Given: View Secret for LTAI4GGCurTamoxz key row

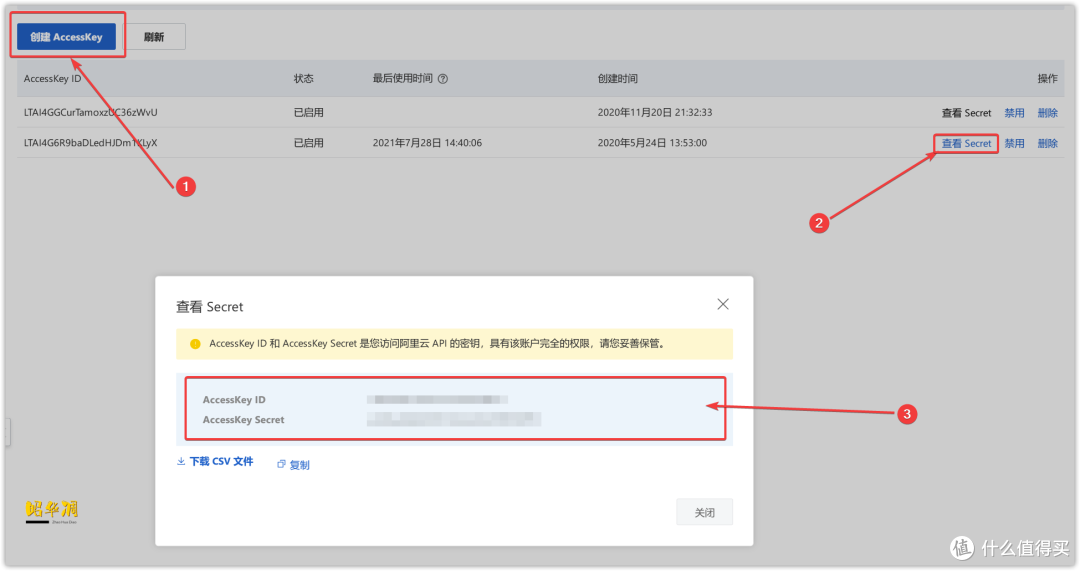Looking at the screenshot, I should click(x=966, y=113).
